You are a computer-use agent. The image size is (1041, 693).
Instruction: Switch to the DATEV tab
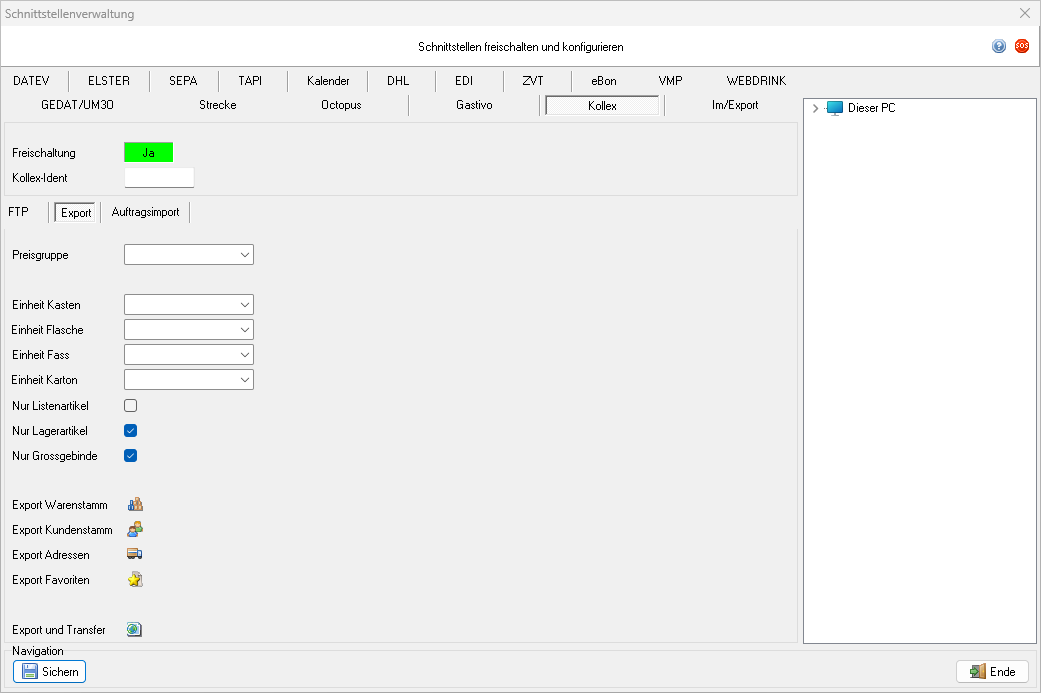tap(31, 81)
